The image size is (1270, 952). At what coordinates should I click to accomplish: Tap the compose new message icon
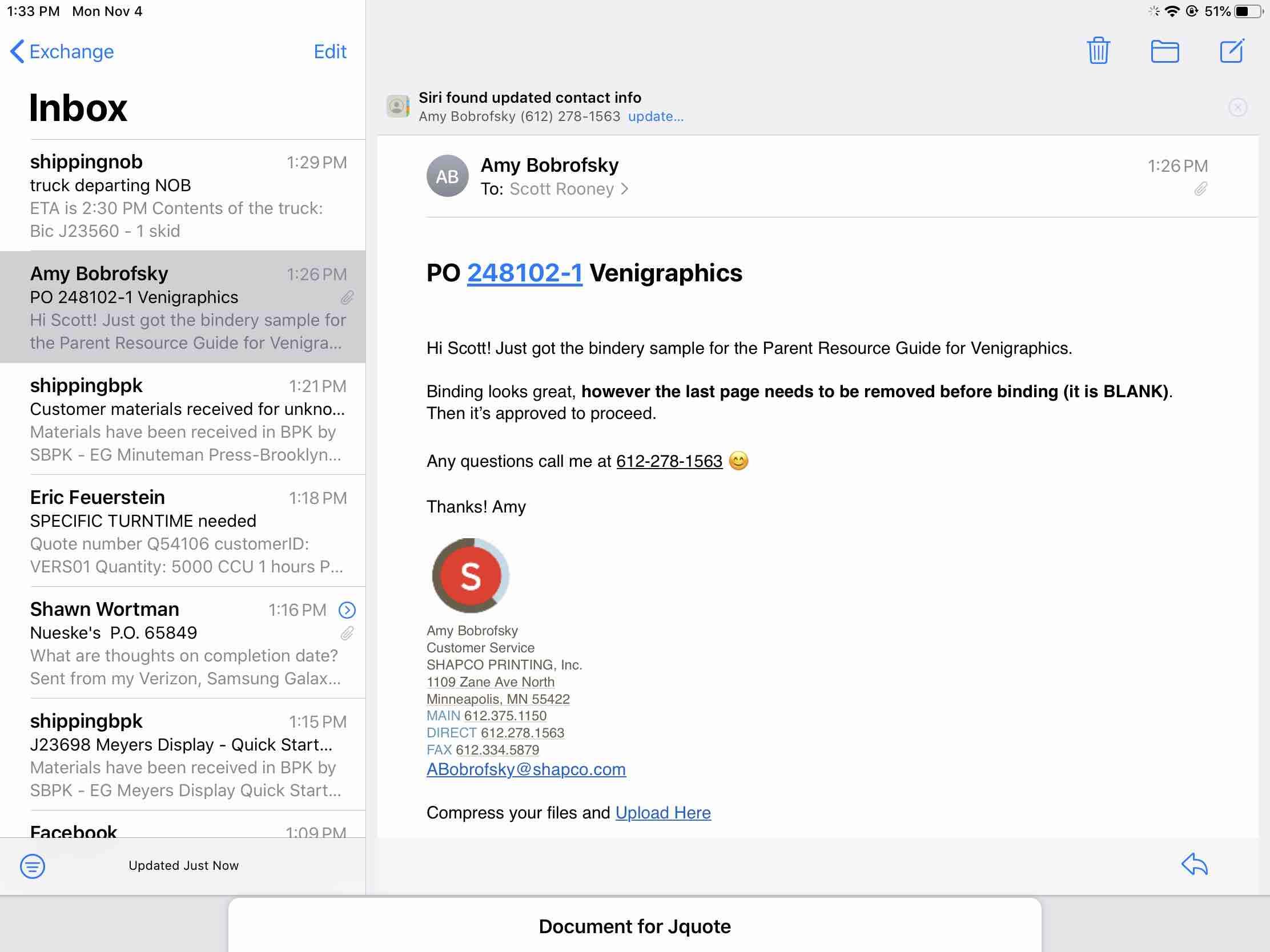pos(1232,51)
